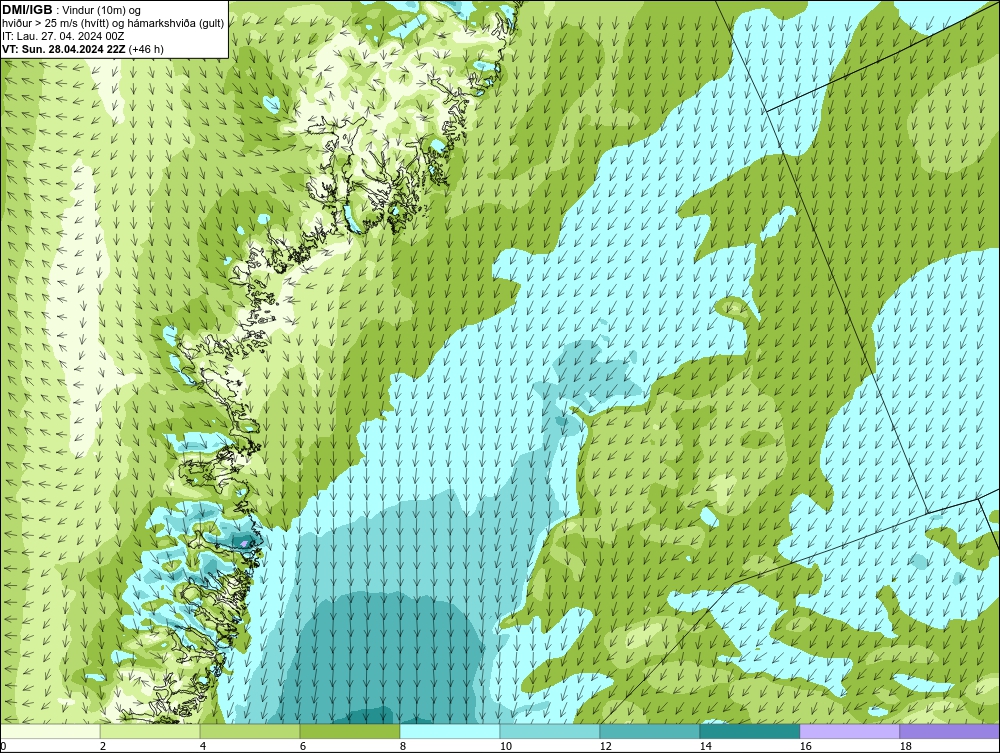
Task: Click the valid time 'VT: Sun. 28.04.2024 22Z'
Action: point(64,49)
